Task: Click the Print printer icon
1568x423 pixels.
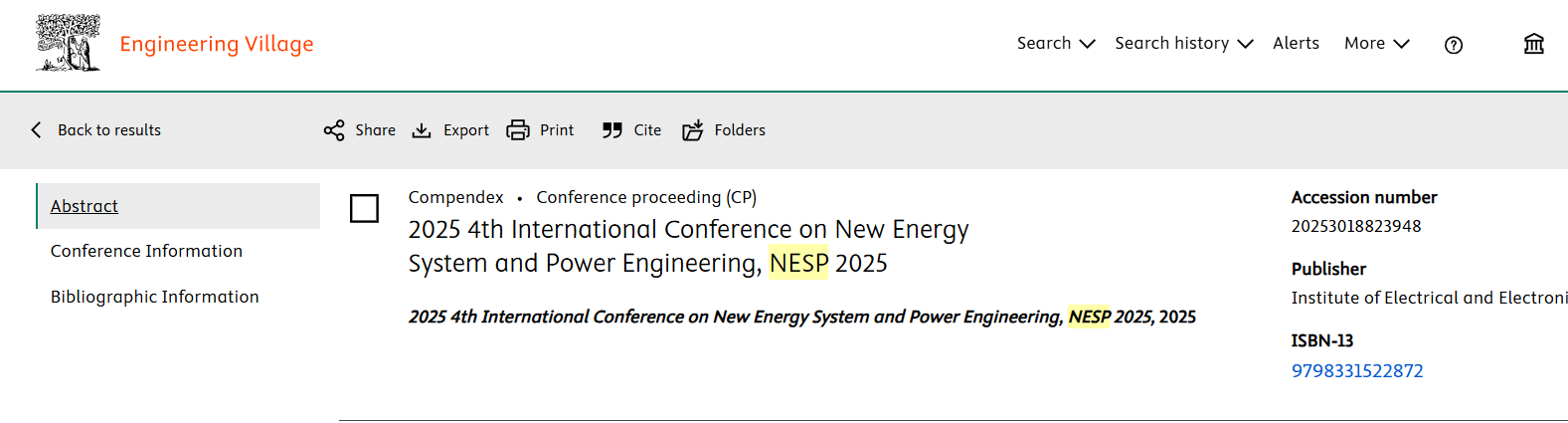Action: (518, 130)
